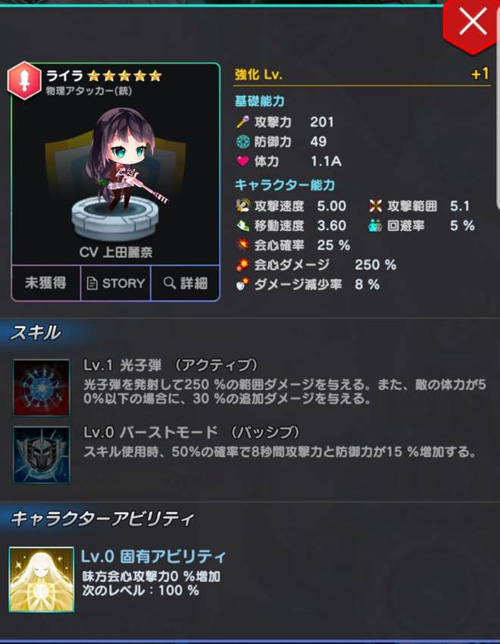Select the バーストモード passive skill icon
Viewport: 500px width, 644px height.
pyautogui.click(x=41, y=455)
